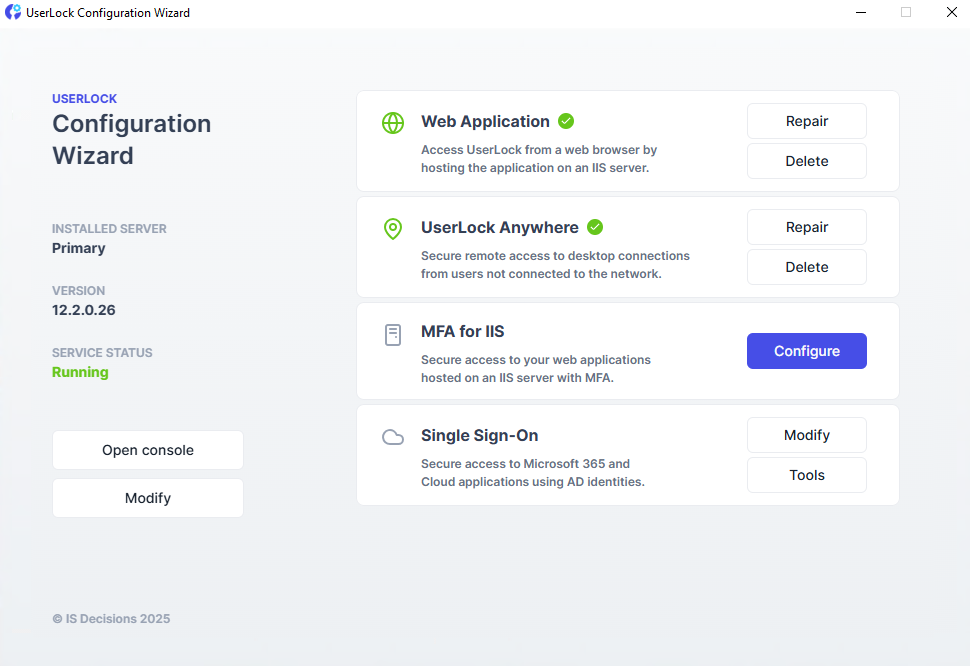Screen dimensions: 970x666
Task: Click green checkmark beside Web Application
Action: click(566, 121)
